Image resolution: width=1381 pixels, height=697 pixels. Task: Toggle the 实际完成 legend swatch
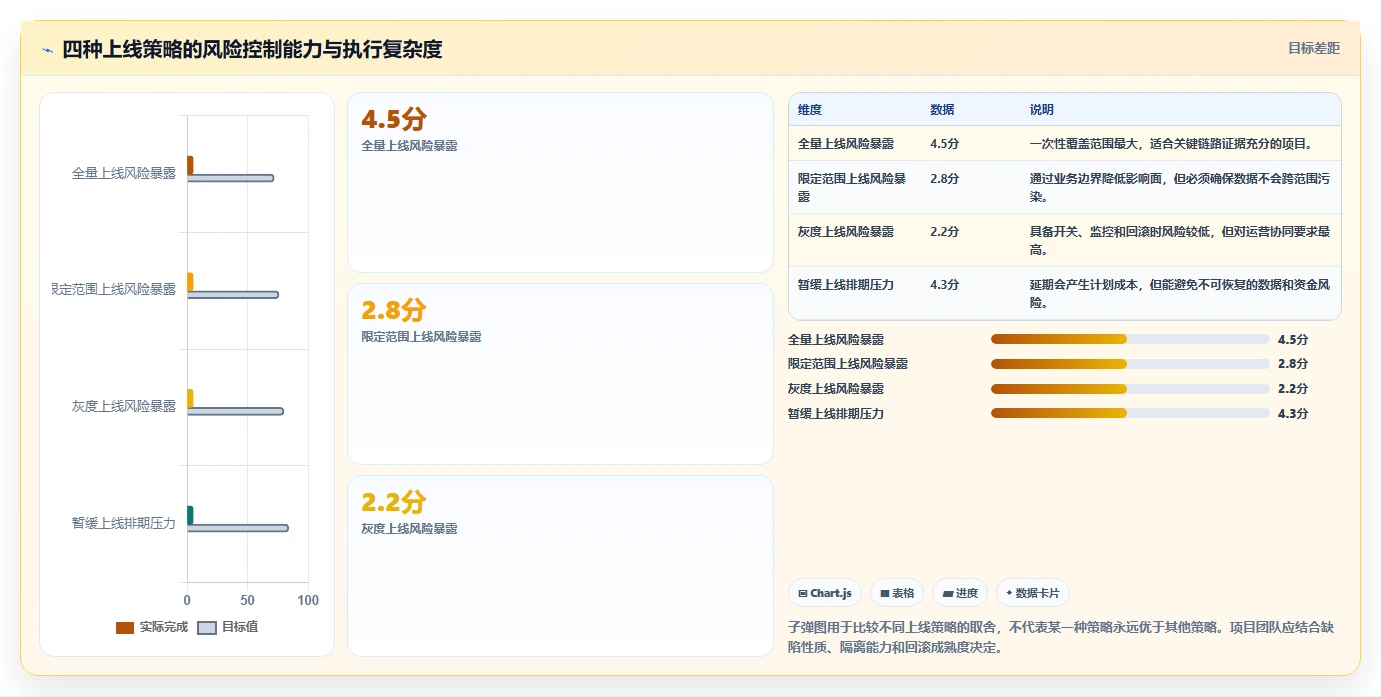click(x=125, y=628)
